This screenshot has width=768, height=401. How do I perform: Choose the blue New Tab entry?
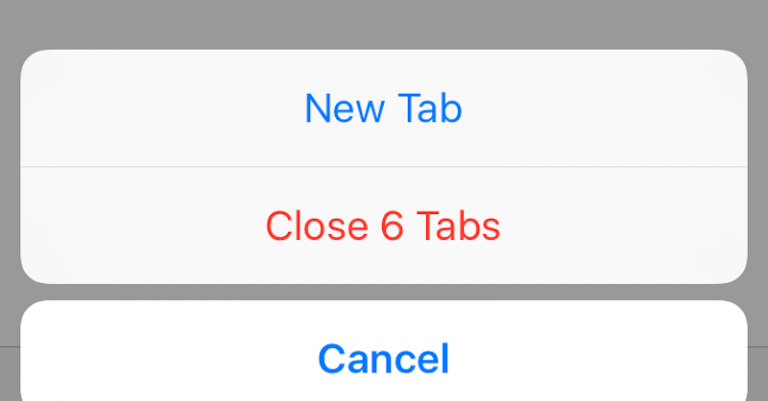[384, 108]
